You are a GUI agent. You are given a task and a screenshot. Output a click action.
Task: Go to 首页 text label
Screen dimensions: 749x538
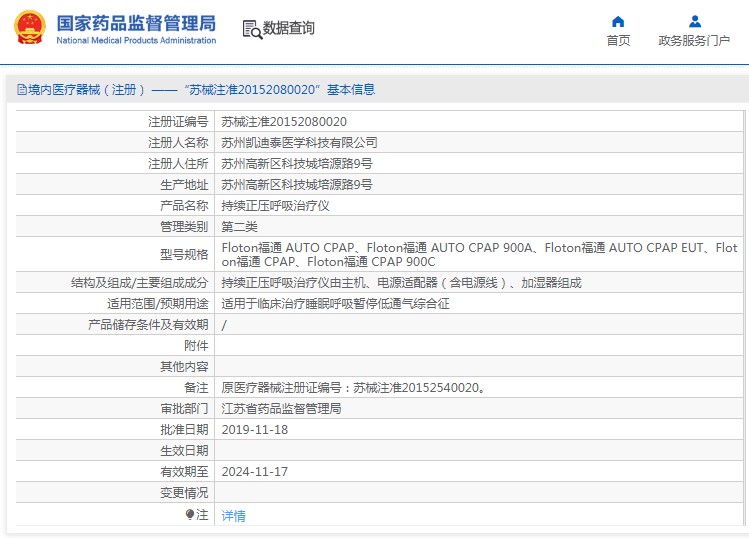[618, 41]
